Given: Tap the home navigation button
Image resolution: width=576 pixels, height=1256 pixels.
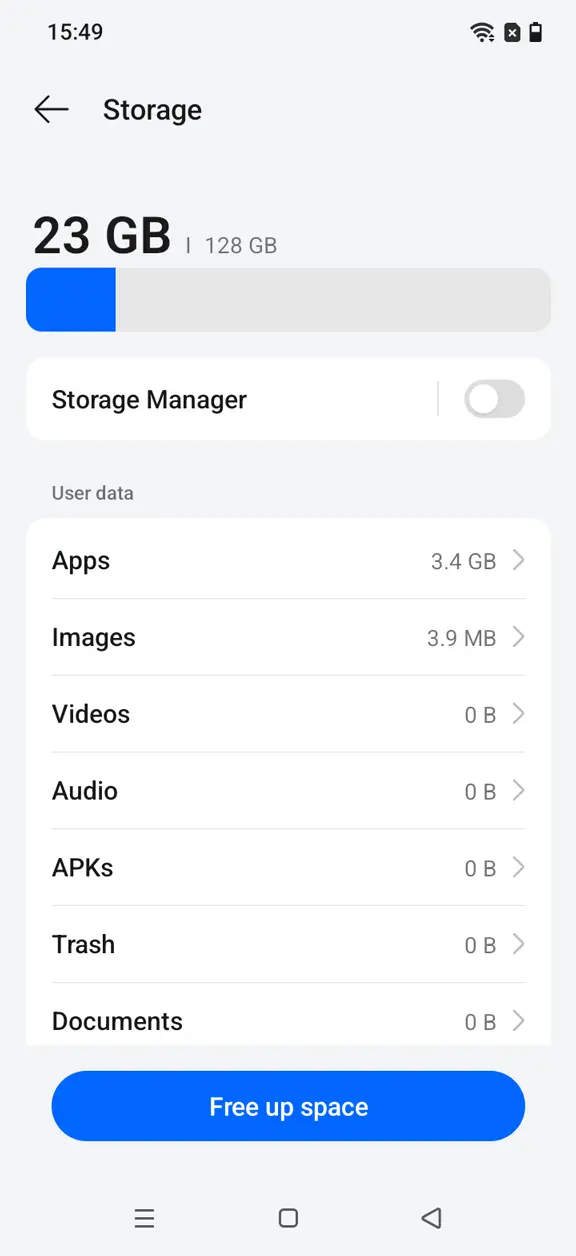Looking at the screenshot, I should [x=288, y=1218].
